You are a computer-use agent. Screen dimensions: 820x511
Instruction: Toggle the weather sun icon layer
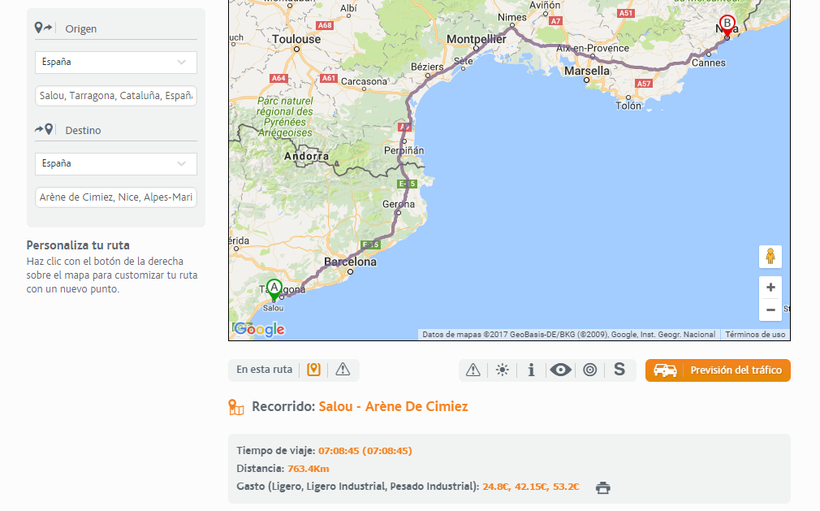point(502,370)
